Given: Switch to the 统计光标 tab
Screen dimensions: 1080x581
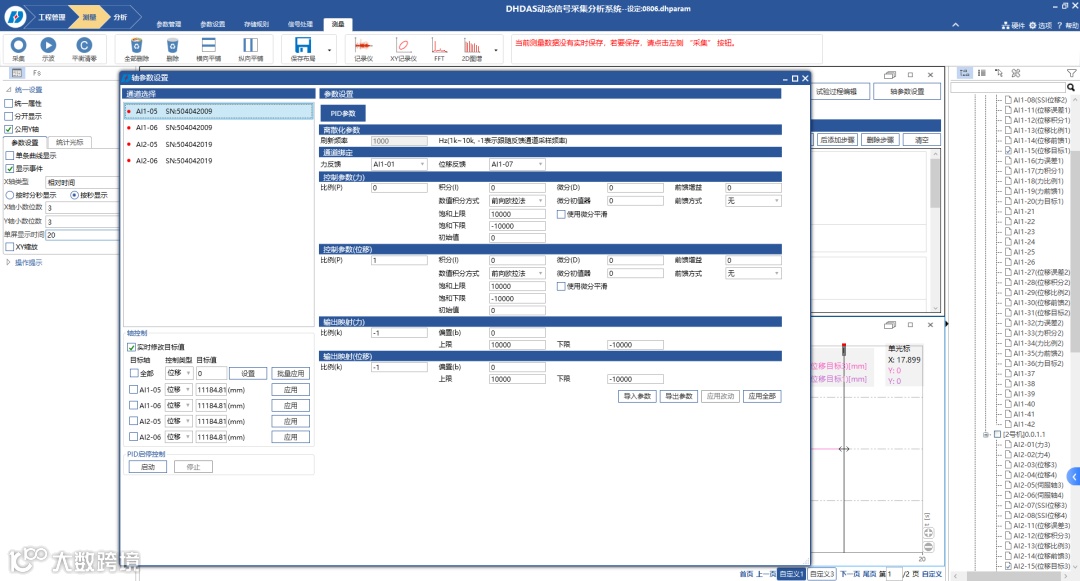Looking at the screenshot, I should point(70,142).
